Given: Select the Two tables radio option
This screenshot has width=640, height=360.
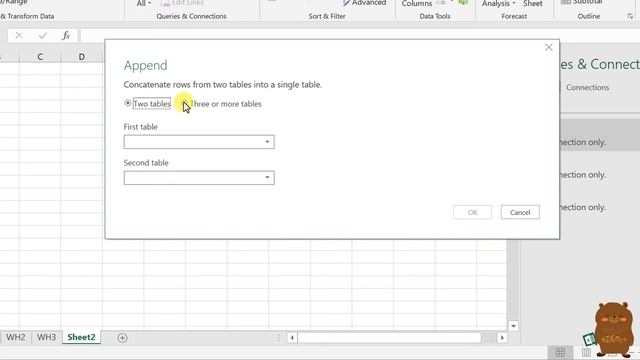Looking at the screenshot, I should coord(128,103).
